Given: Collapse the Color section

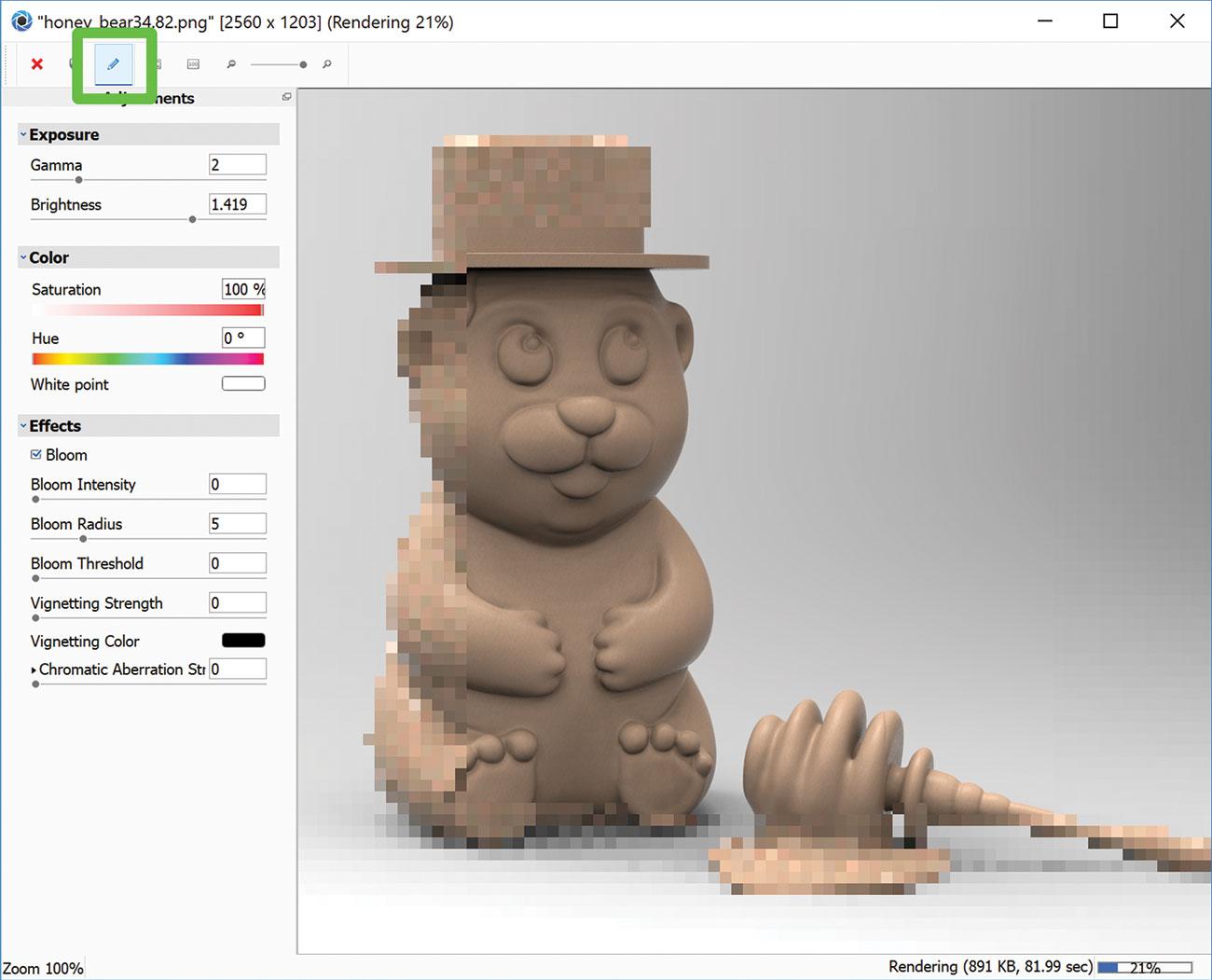Looking at the screenshot, I should (x=23, y=256).
